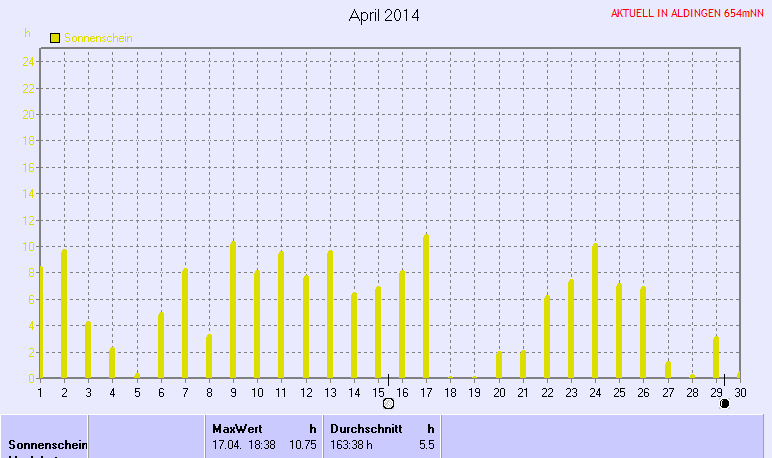Image resolution: width=772 pixels, height=458 pixels.
Task: Click the full moon icon below day 15
Action: 388,404
